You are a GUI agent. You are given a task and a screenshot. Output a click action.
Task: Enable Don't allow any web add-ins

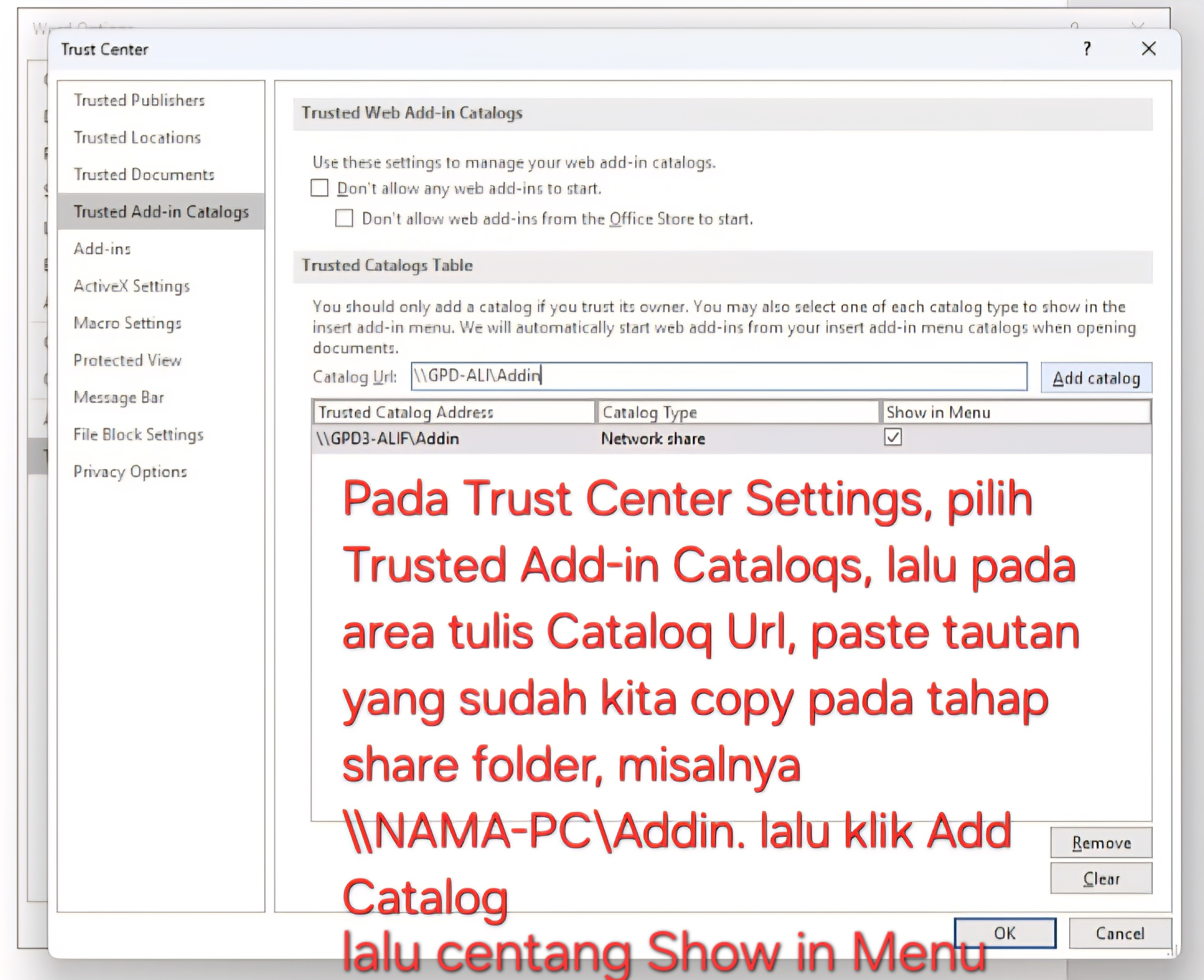point(319,188)
